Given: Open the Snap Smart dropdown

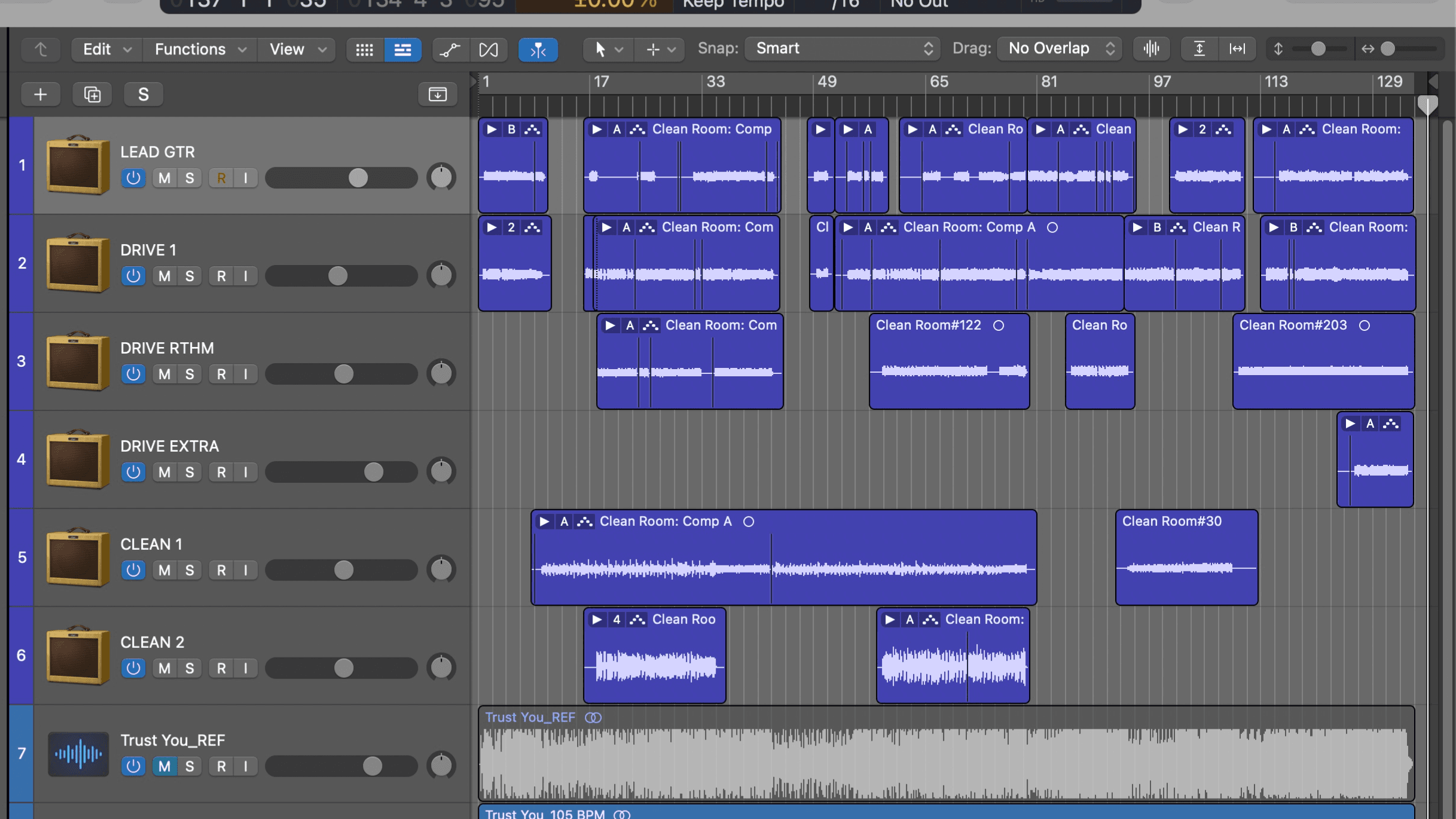Looking at the screenshot, I should click(x=842, y=48).
